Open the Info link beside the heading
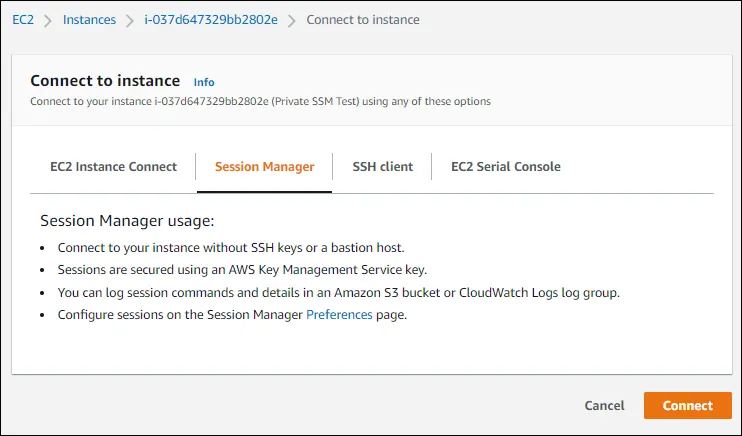Viewport: 742px width, 436px height. 204,82
